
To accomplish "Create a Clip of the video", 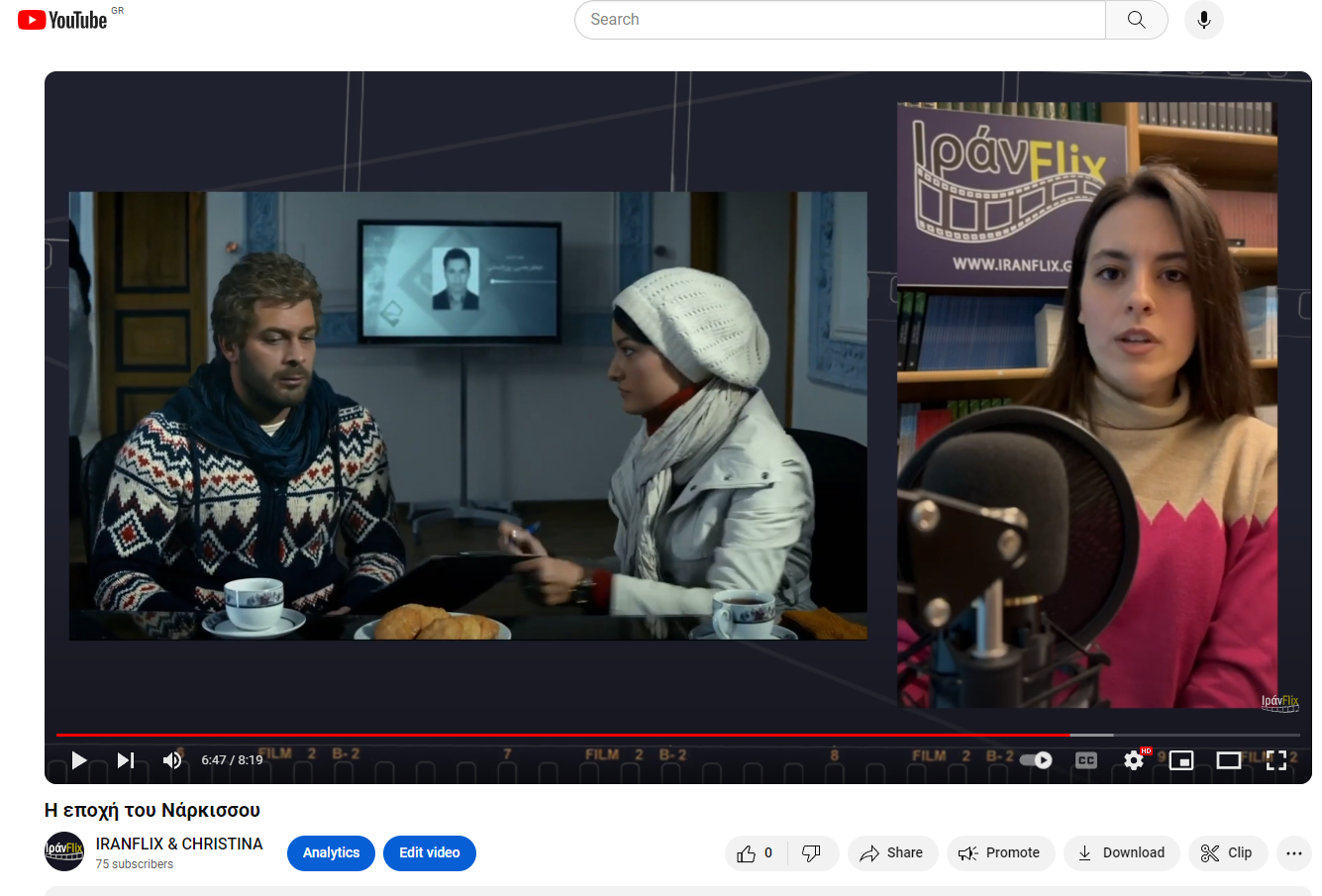I will tap(1228, 853).
